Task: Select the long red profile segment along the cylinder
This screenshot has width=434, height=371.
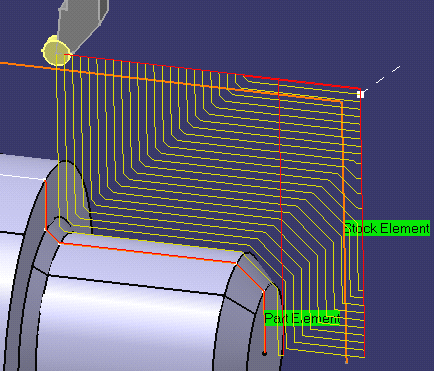Action: click(x=148, y=253)
